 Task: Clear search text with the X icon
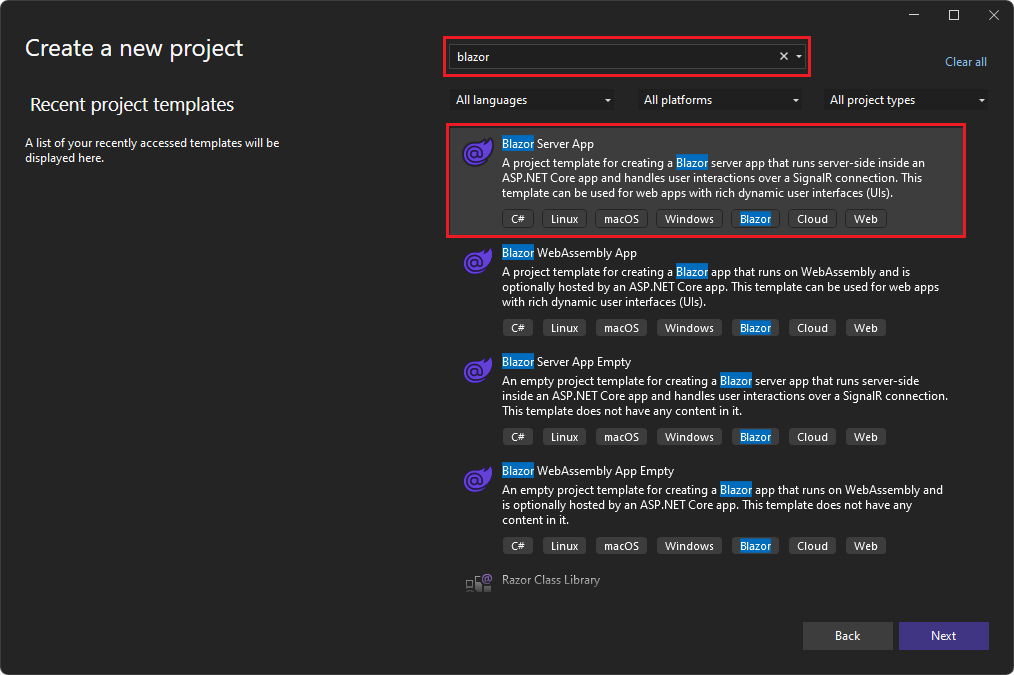coord(784,57)
